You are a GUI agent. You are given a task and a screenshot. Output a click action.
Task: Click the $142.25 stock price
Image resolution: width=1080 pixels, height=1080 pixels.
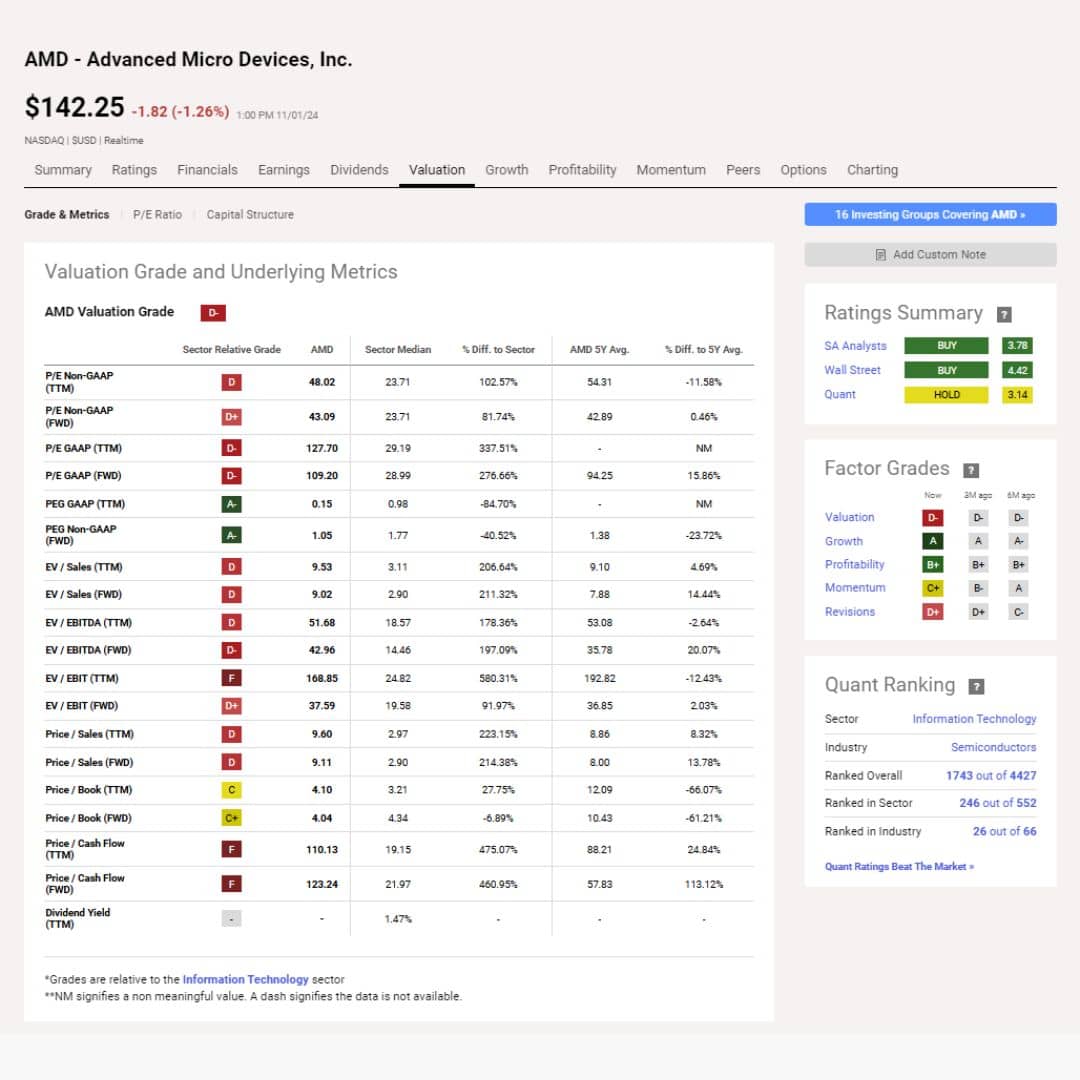tap(74, 107)
